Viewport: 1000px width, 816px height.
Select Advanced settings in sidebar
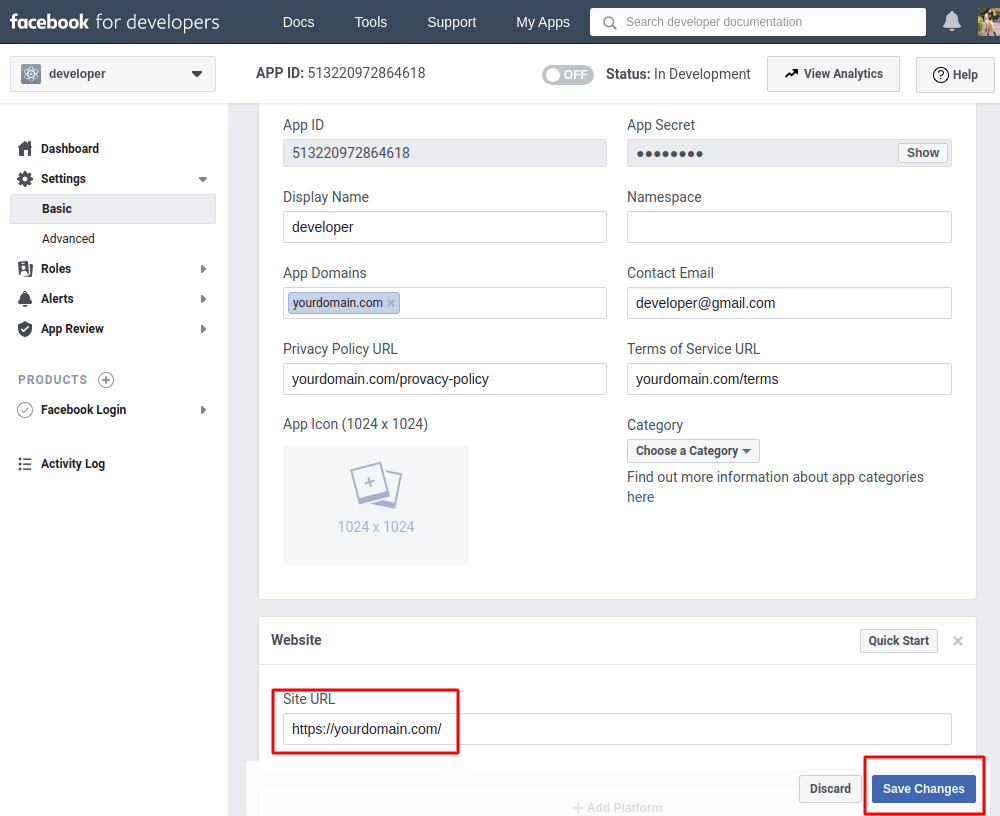[68, 239]
